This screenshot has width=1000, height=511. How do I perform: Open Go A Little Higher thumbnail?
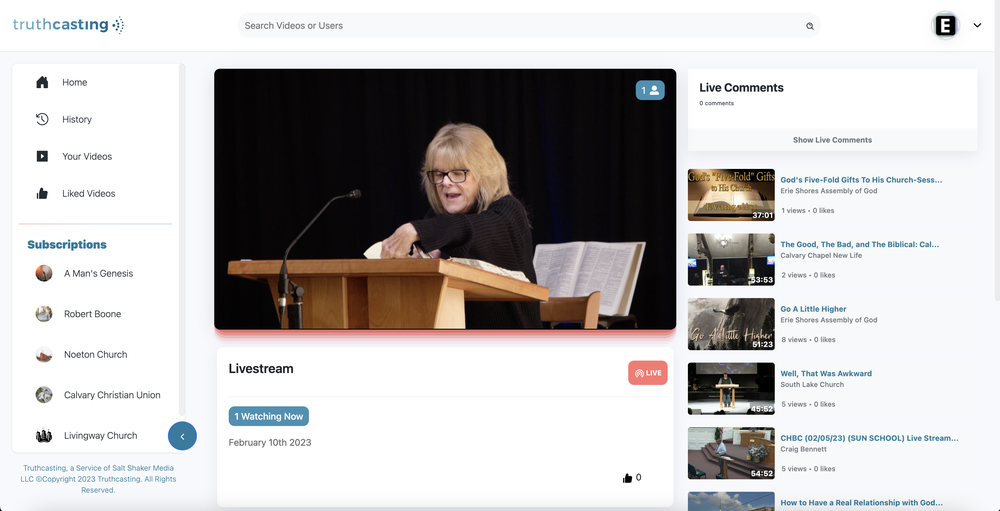(x=731, y=324)
